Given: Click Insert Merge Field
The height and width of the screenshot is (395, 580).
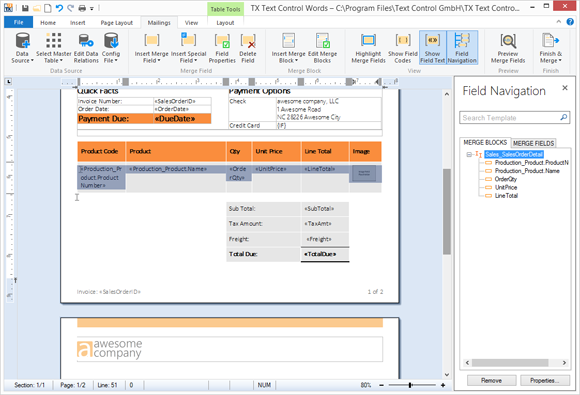Looking at the screenshot, I should (x=151, y=48).
